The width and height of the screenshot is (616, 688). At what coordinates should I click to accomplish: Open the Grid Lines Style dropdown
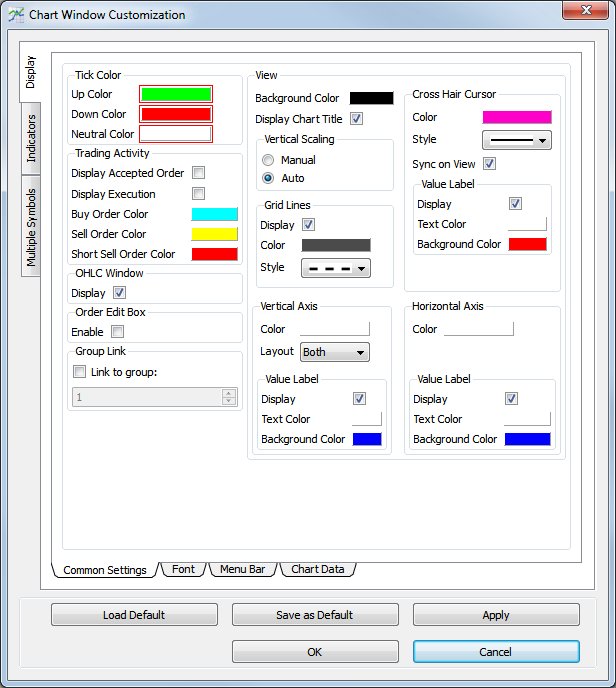335,268
